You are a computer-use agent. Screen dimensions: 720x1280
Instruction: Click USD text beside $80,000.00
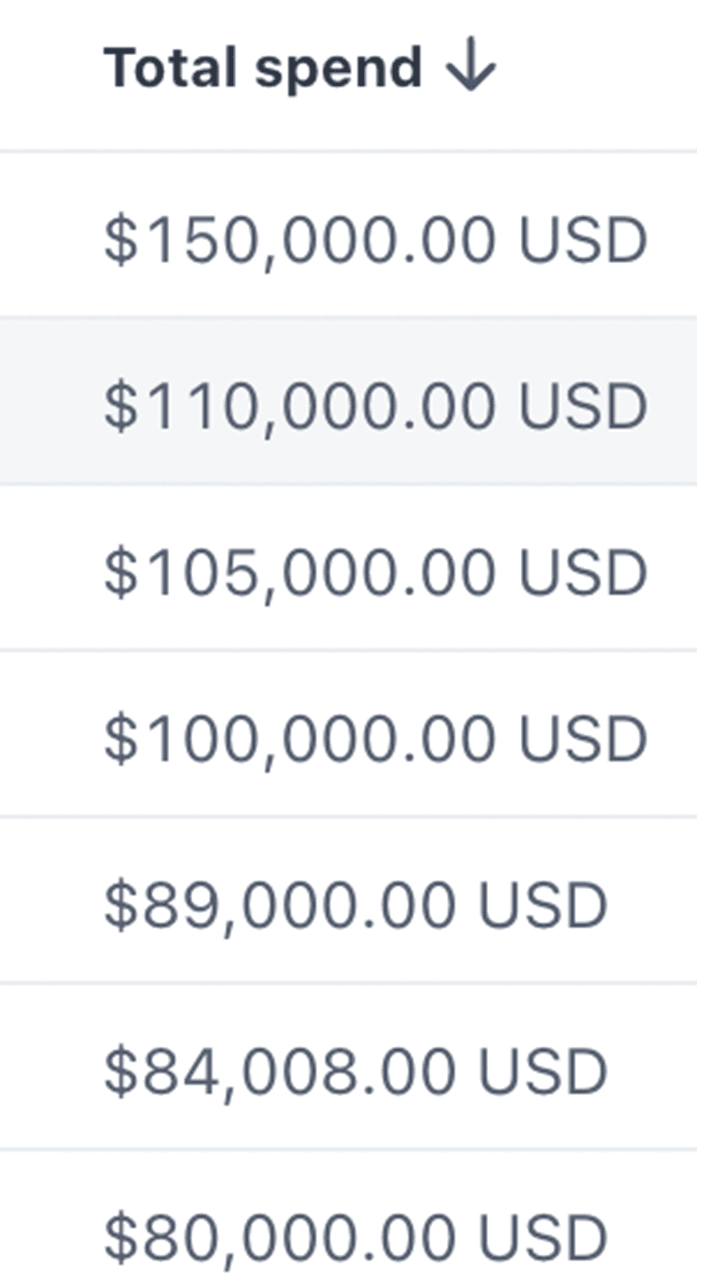click(x=542, y=1237)
